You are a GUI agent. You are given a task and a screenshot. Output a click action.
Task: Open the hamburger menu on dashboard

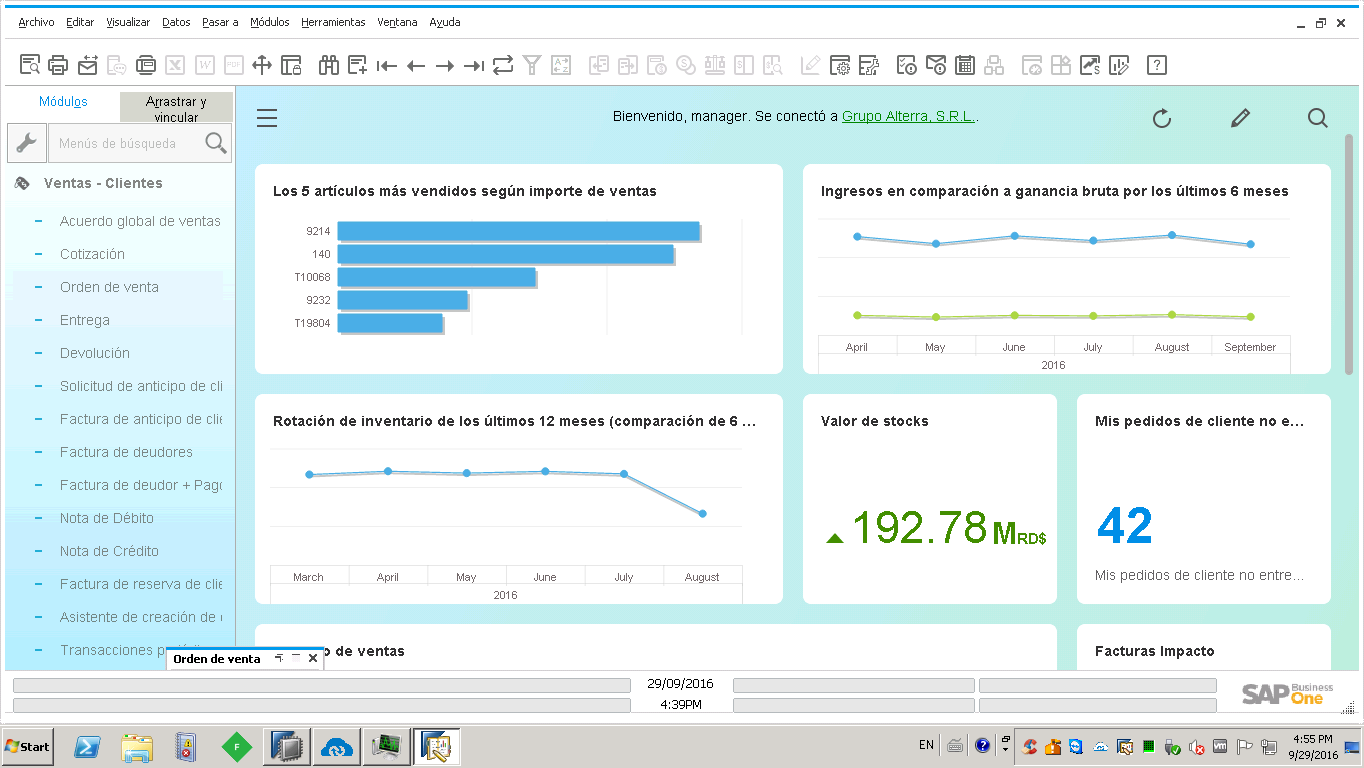click(x=267, y=118)
